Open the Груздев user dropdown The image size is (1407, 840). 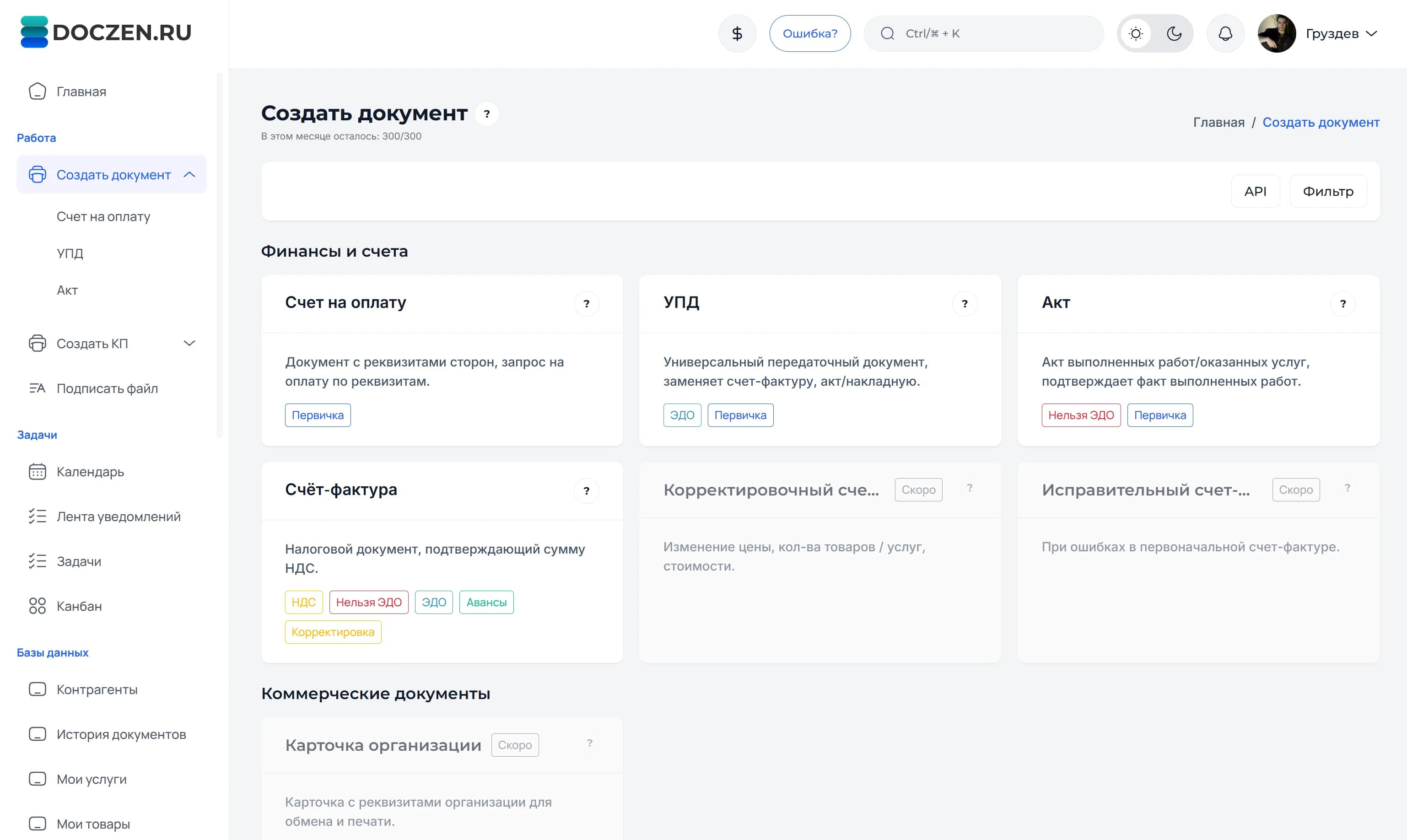click(1342, 33)
